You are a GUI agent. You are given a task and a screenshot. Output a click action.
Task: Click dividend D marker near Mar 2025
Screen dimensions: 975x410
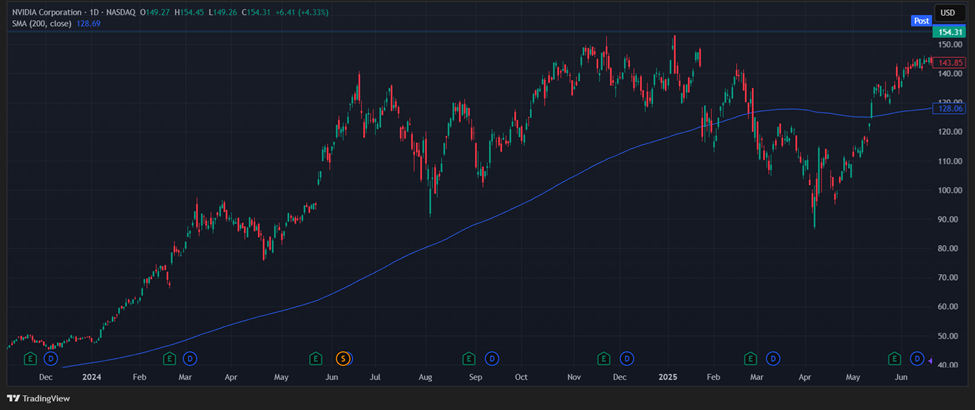point(772,358)
